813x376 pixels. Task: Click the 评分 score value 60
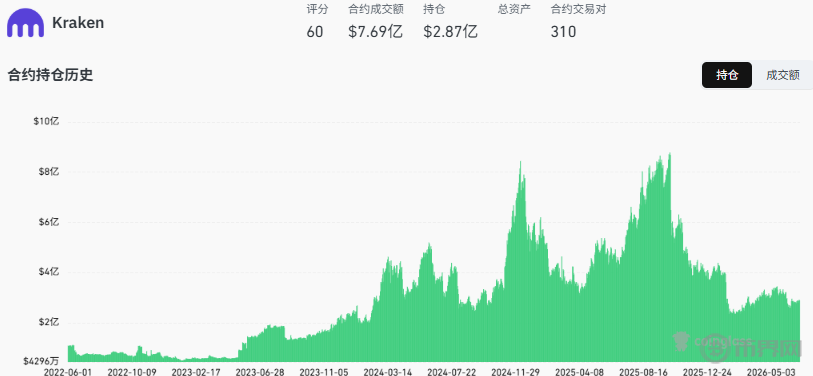click(315, 32)
